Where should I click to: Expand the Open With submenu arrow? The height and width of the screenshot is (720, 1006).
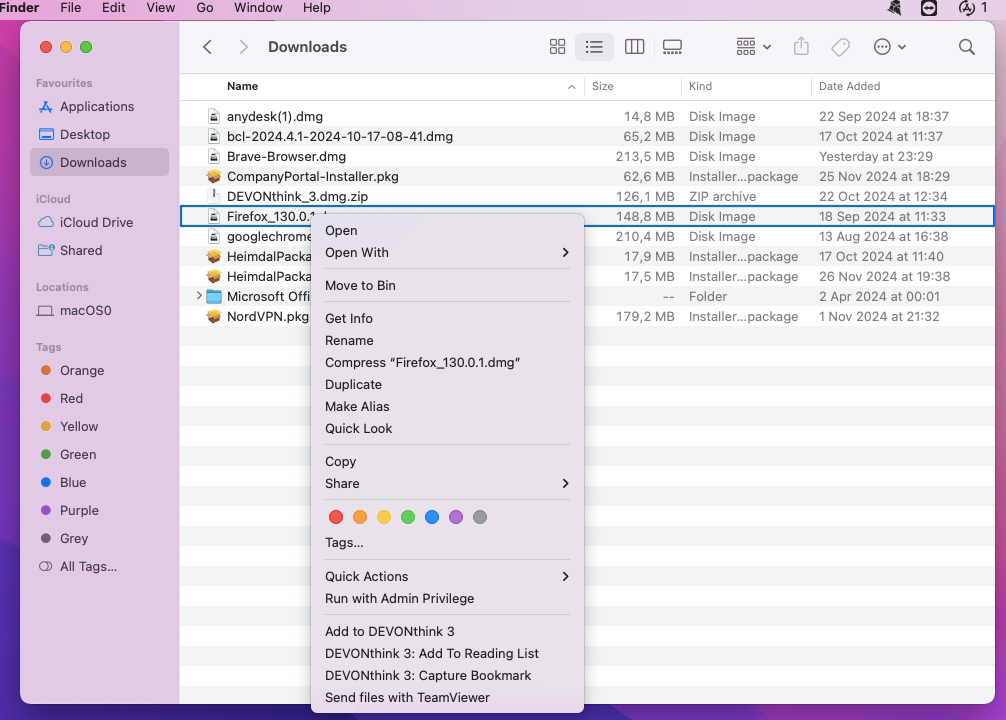pos(565,253)
